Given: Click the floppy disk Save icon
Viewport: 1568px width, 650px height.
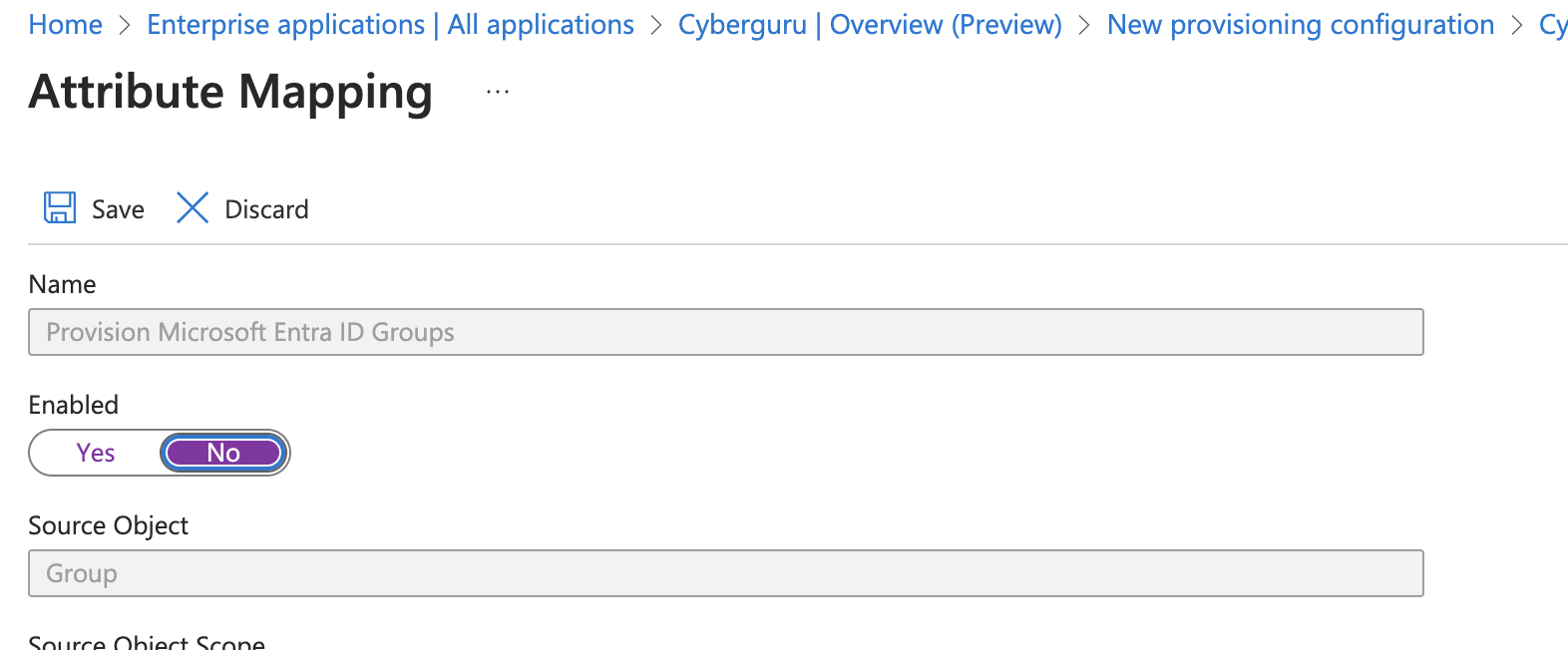Looking at the screenshot, I should point(60,208).
